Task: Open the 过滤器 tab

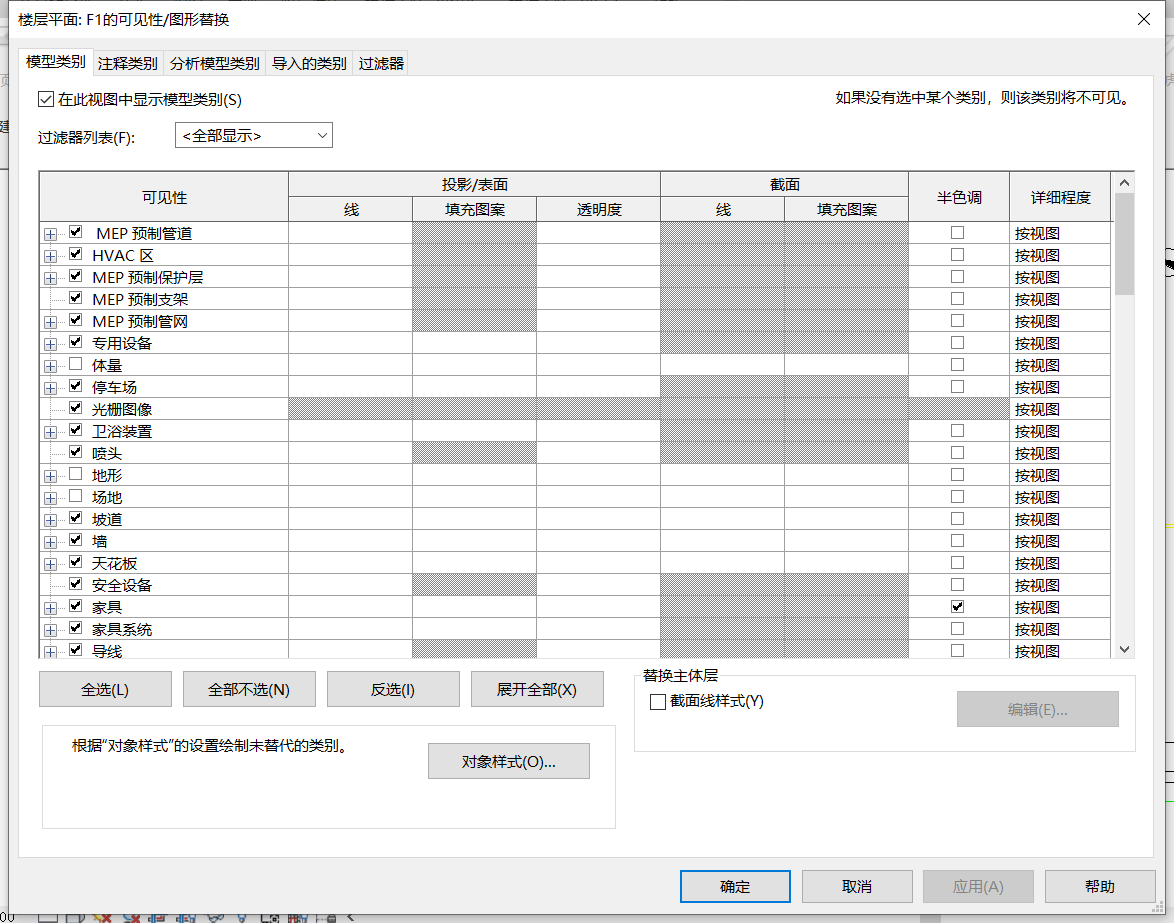Action: click(x=381, y=64)
